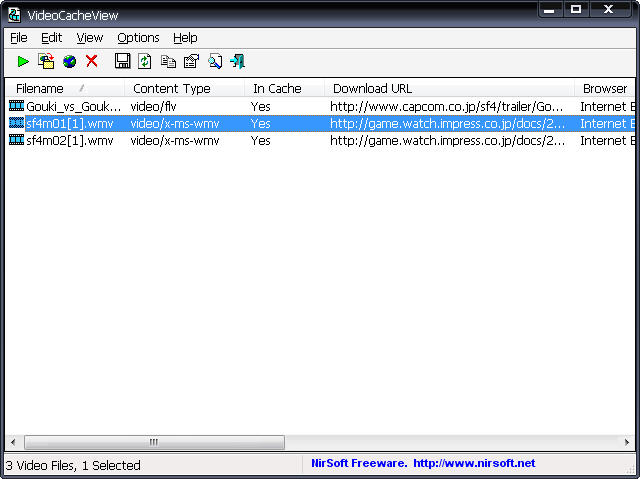Open the File menu
640x479 pixels.
coord(19,38)
